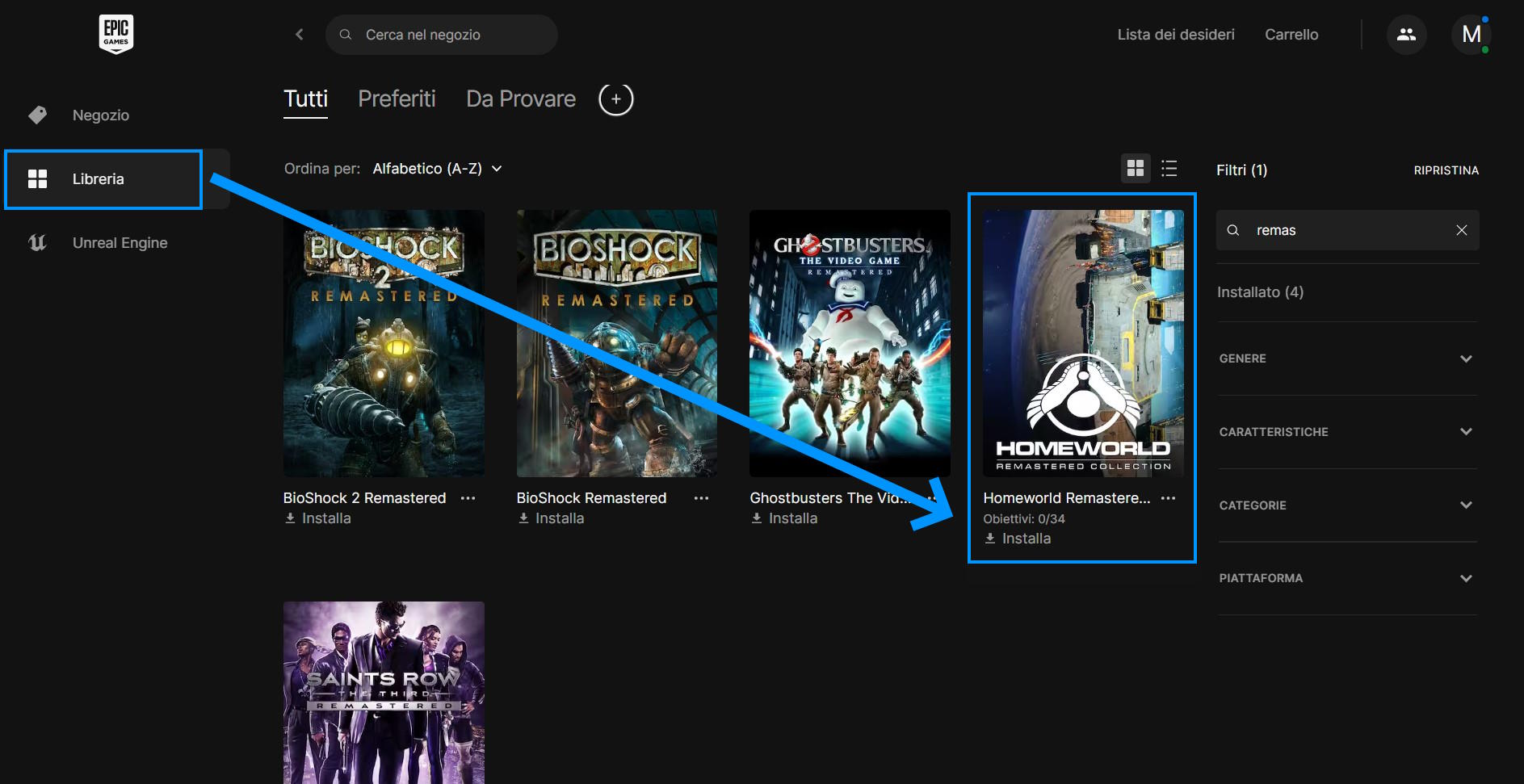
Task: Add a new collection with plus icon
Action: pos(615,99)
